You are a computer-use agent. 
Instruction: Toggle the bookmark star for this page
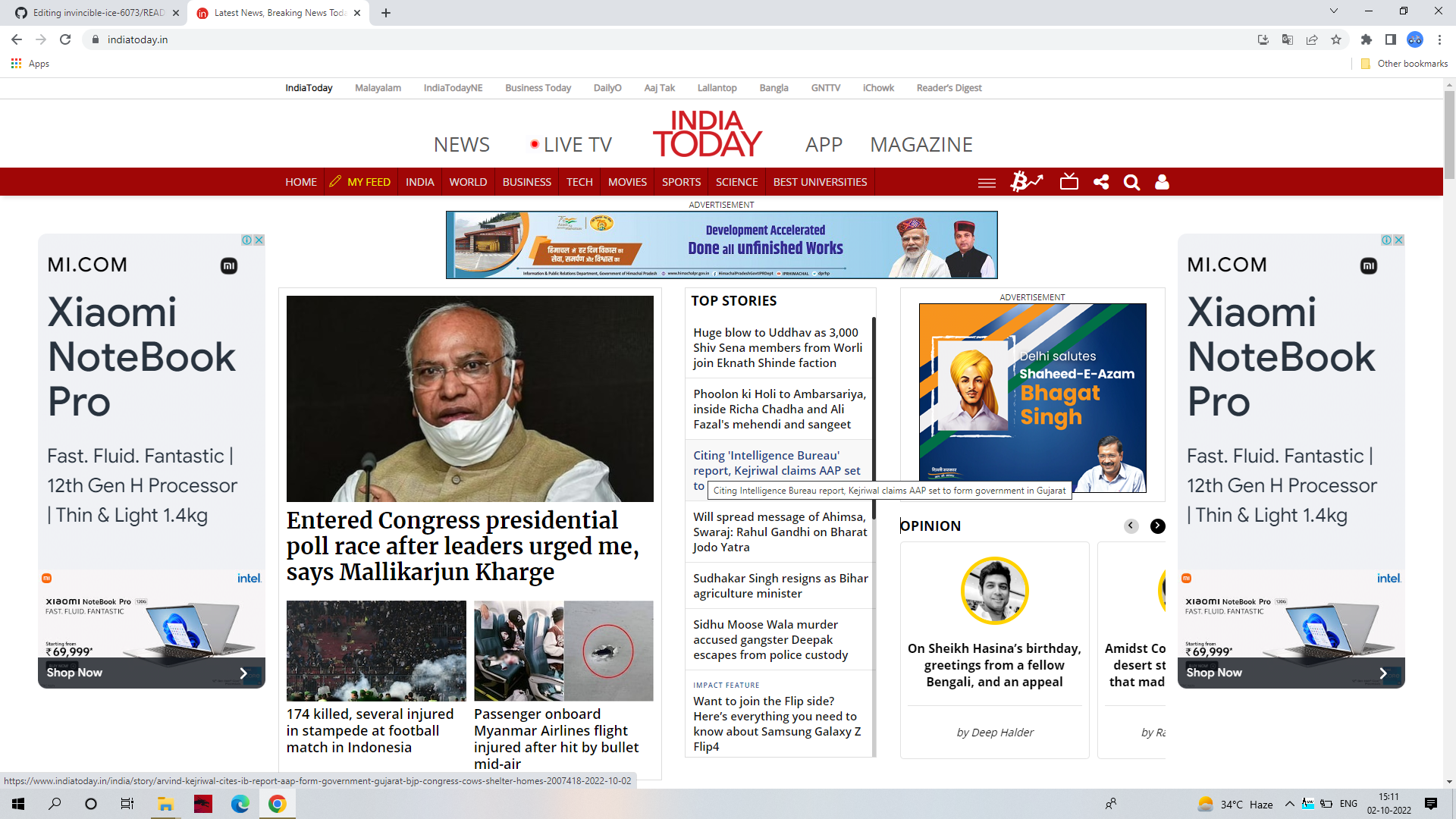1336,39
